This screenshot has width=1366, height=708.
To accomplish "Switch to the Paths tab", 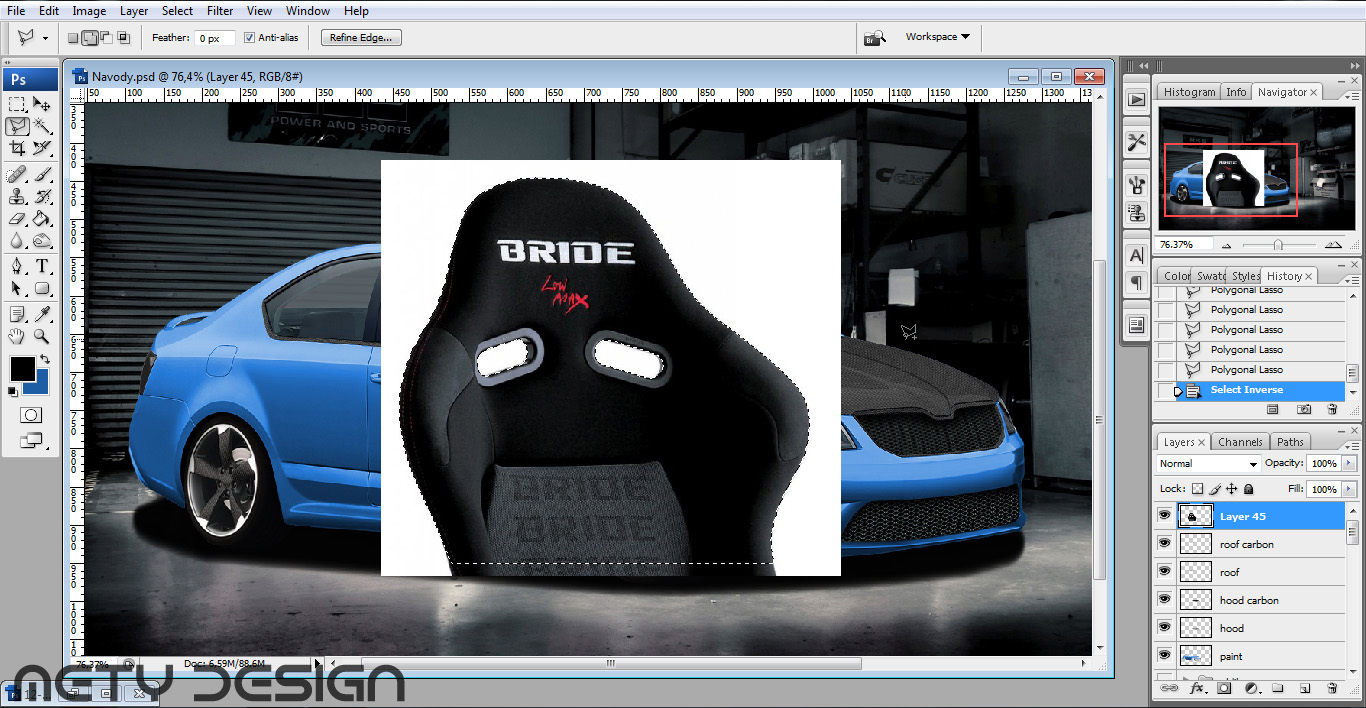I will (x=1290, y=442).
